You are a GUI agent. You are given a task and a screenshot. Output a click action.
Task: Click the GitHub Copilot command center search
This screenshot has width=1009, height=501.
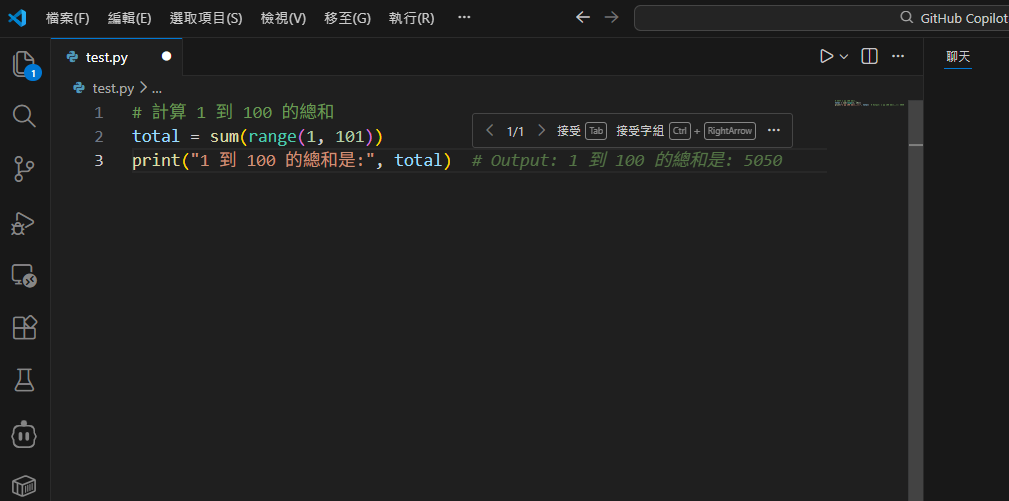tap(821, 18)
